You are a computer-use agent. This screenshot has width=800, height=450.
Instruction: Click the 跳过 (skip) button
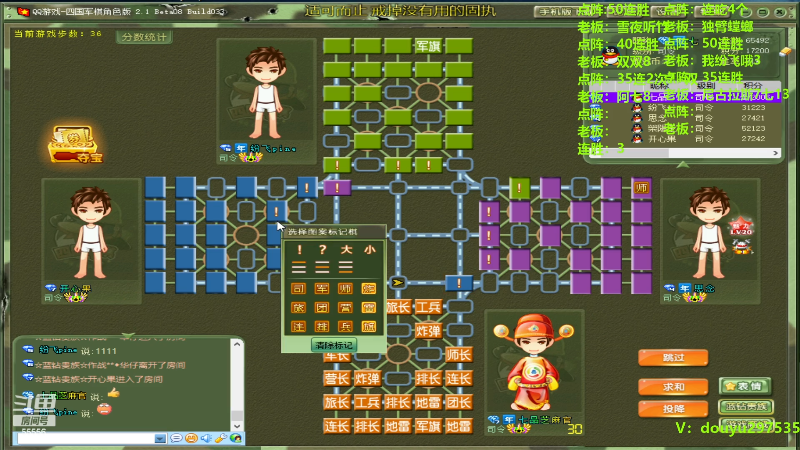(x=673, y=358)
